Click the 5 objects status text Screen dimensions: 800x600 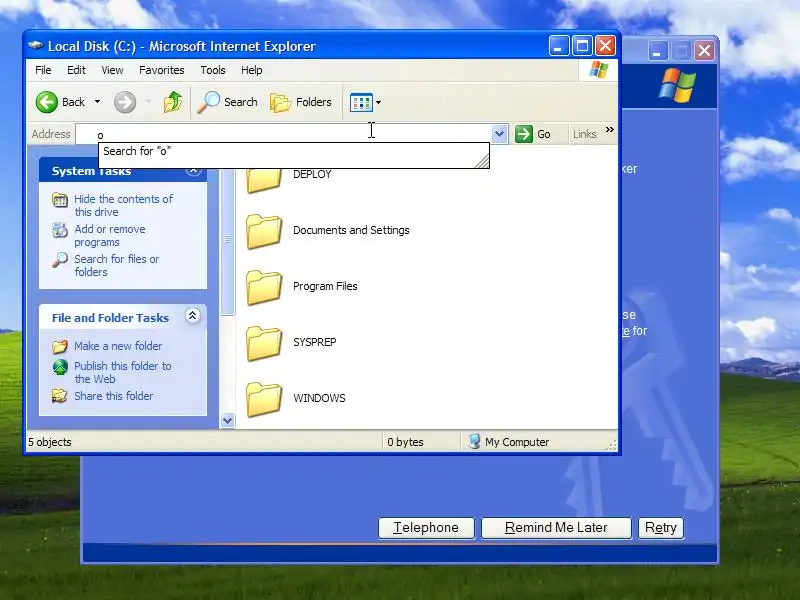49,442
